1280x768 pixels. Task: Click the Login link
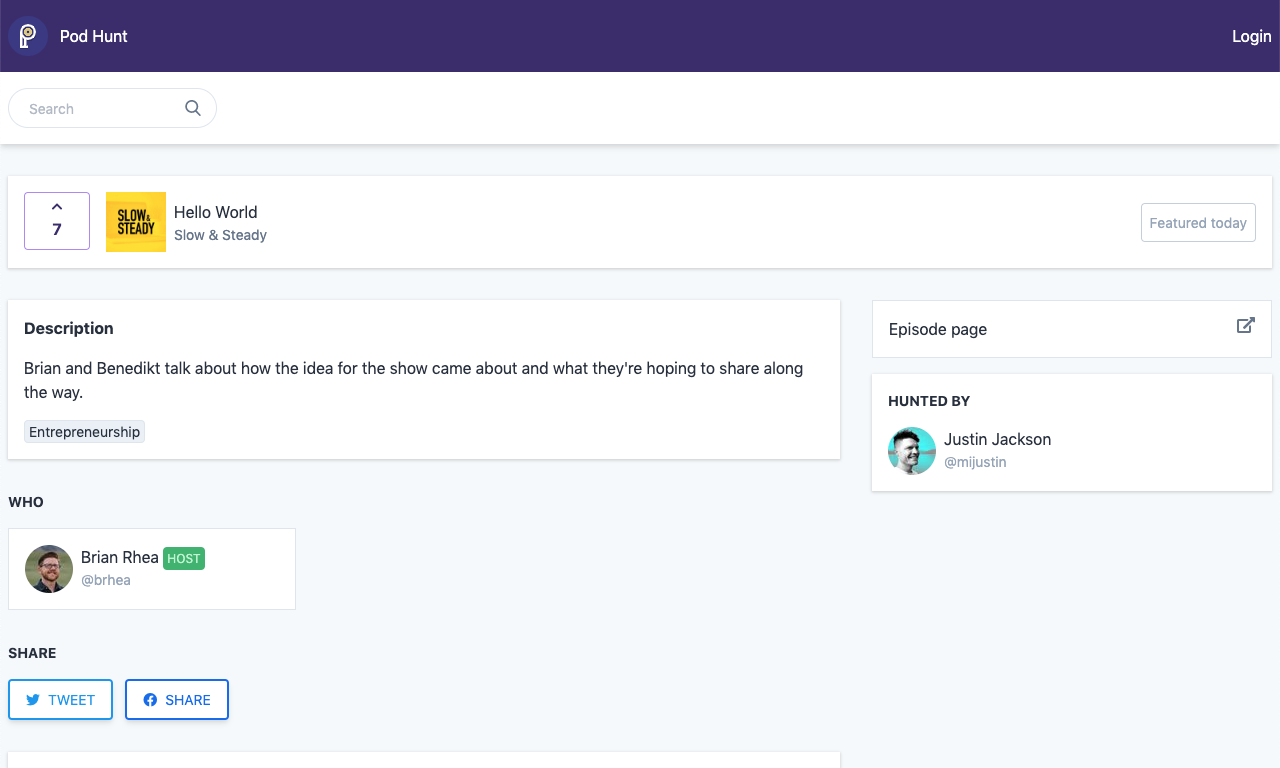click(x=1251, y=36)
